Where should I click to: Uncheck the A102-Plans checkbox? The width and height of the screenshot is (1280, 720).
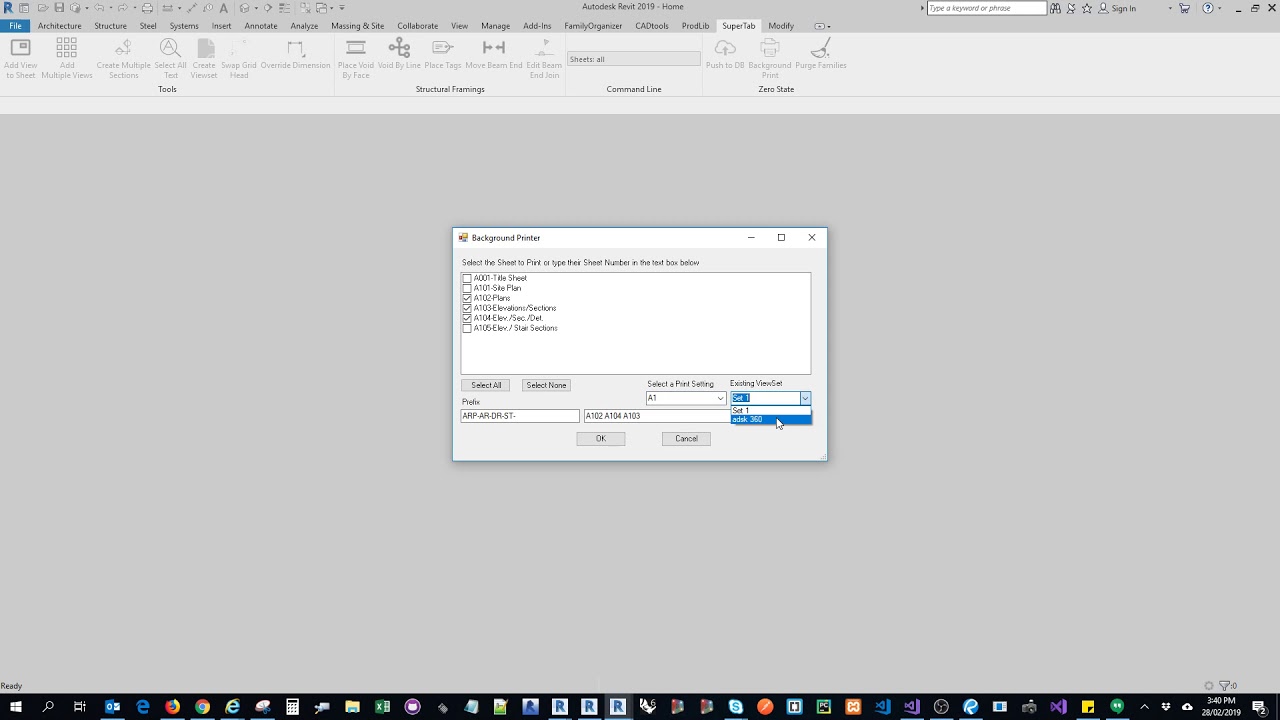pos(467,298)
